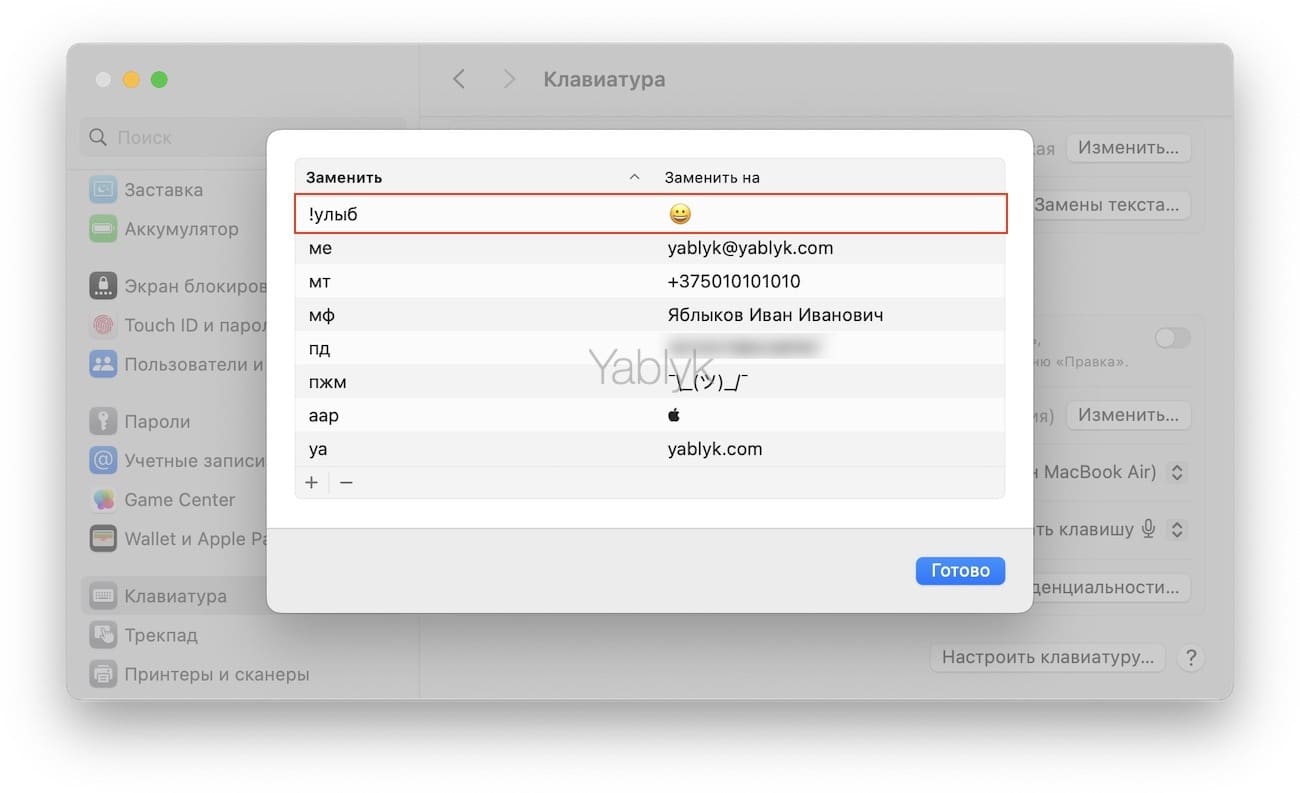Click the Touch ID fingerprint icon
Screen dimensions: 1300x793
(104, 325)
